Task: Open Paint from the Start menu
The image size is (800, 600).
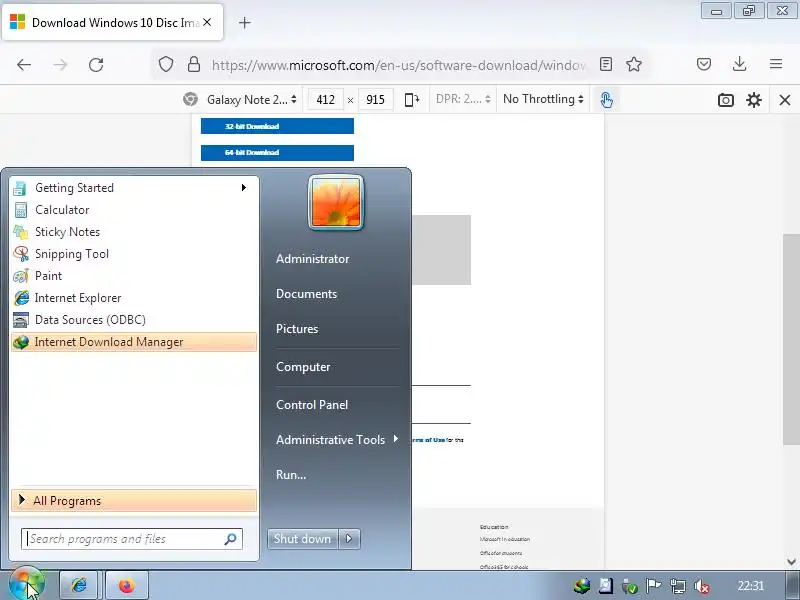Action: (x=134, y=276)
